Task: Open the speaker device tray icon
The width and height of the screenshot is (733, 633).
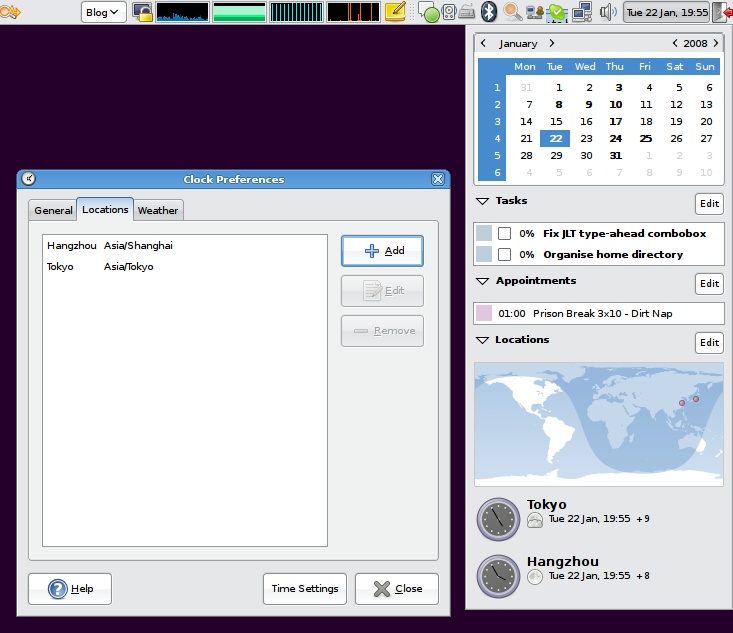Action: tap(449, 12)
